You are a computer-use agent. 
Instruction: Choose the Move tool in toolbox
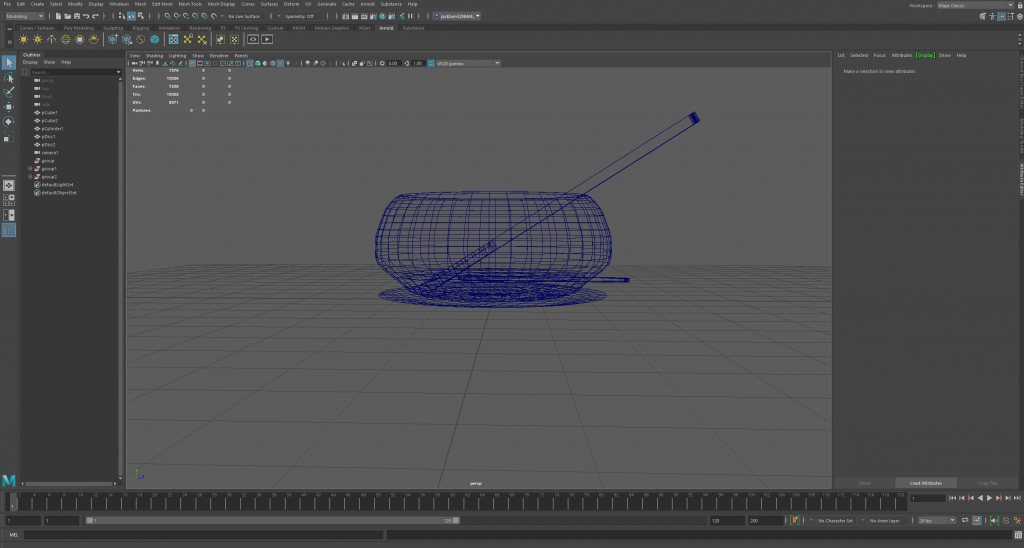click(9, 106)
